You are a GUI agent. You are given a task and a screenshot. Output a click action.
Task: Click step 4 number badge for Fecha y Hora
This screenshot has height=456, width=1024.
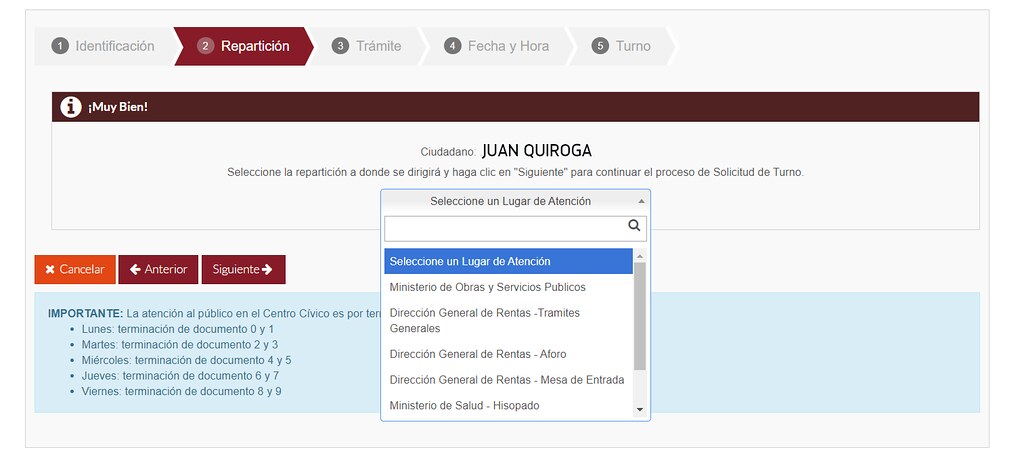(453, 46)
